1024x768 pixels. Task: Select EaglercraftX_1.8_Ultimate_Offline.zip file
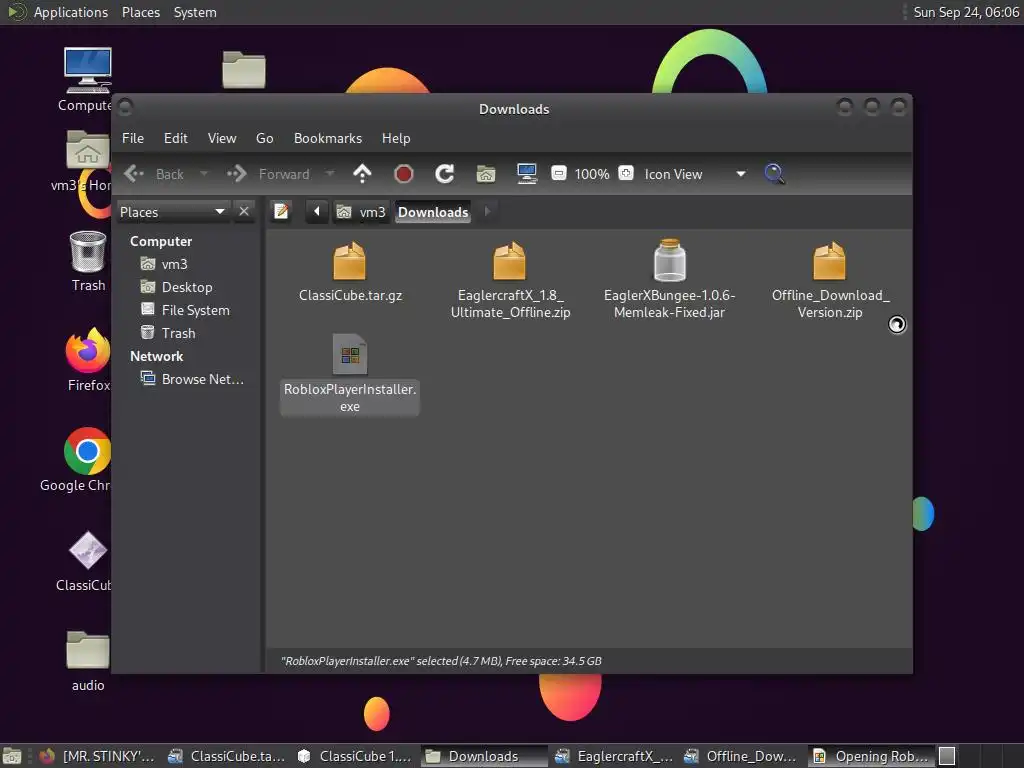pos(510,281)
